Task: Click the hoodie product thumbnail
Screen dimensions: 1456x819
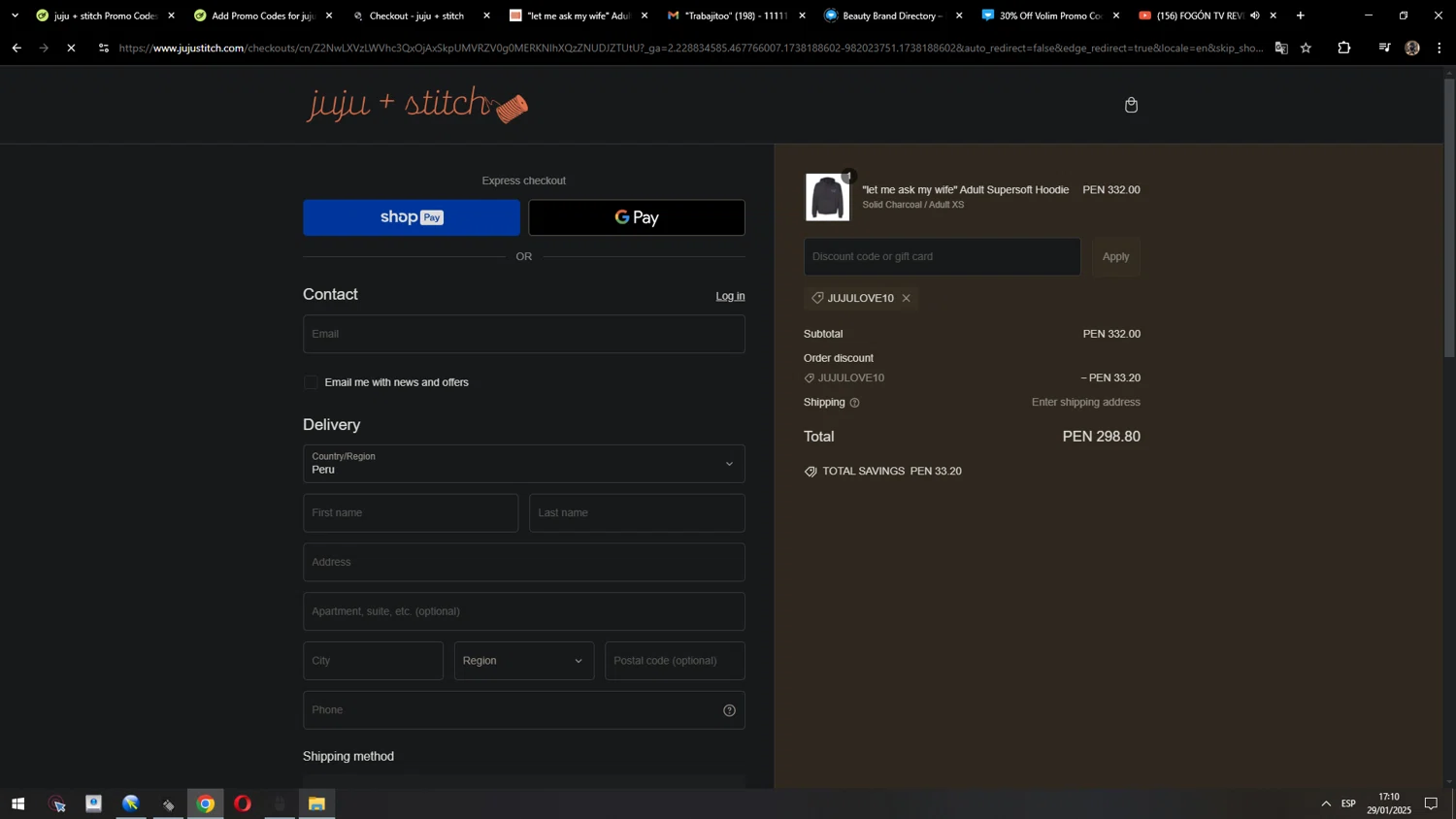Action: 827,197
